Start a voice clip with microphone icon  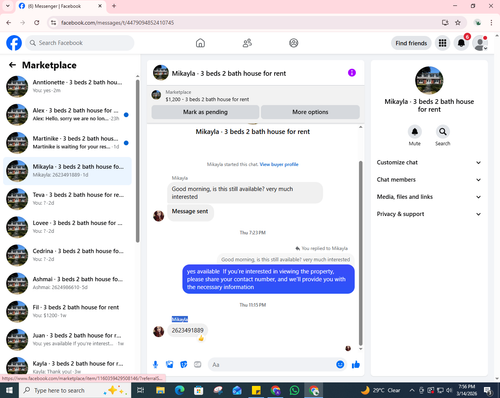click(x=155, y=364)
